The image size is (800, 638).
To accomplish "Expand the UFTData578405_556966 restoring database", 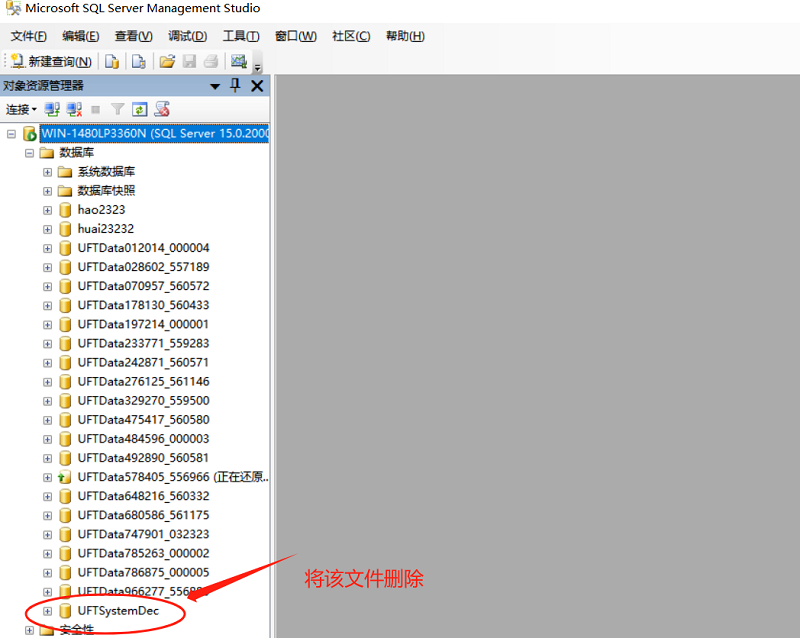I will click(x=47, y=478).
